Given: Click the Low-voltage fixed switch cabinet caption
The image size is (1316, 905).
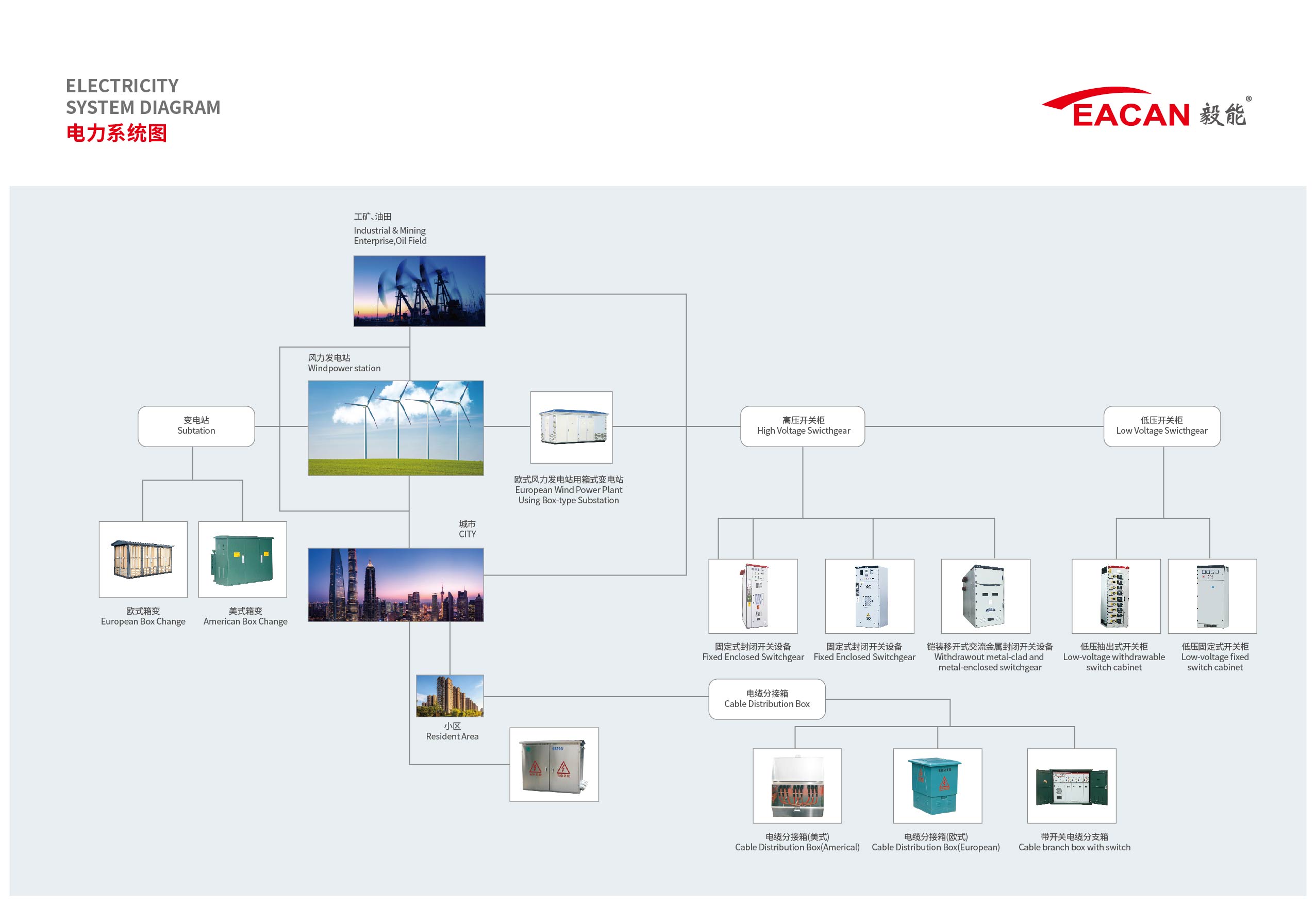Looking at the screenshot, I should (x=1215, y=662).
